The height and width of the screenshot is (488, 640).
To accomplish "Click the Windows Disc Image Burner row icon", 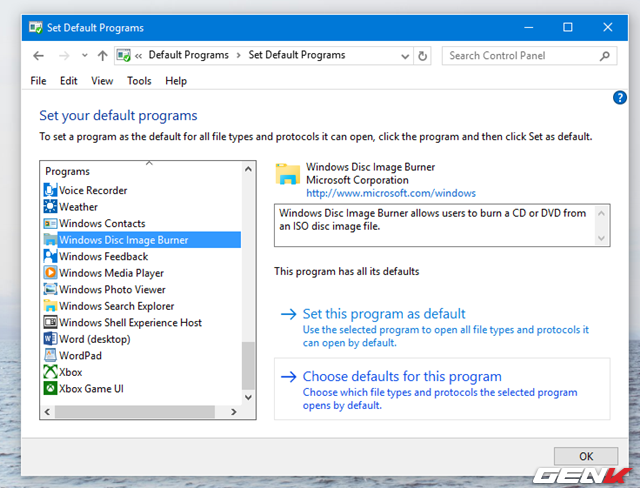I will (x=50, y=240).
